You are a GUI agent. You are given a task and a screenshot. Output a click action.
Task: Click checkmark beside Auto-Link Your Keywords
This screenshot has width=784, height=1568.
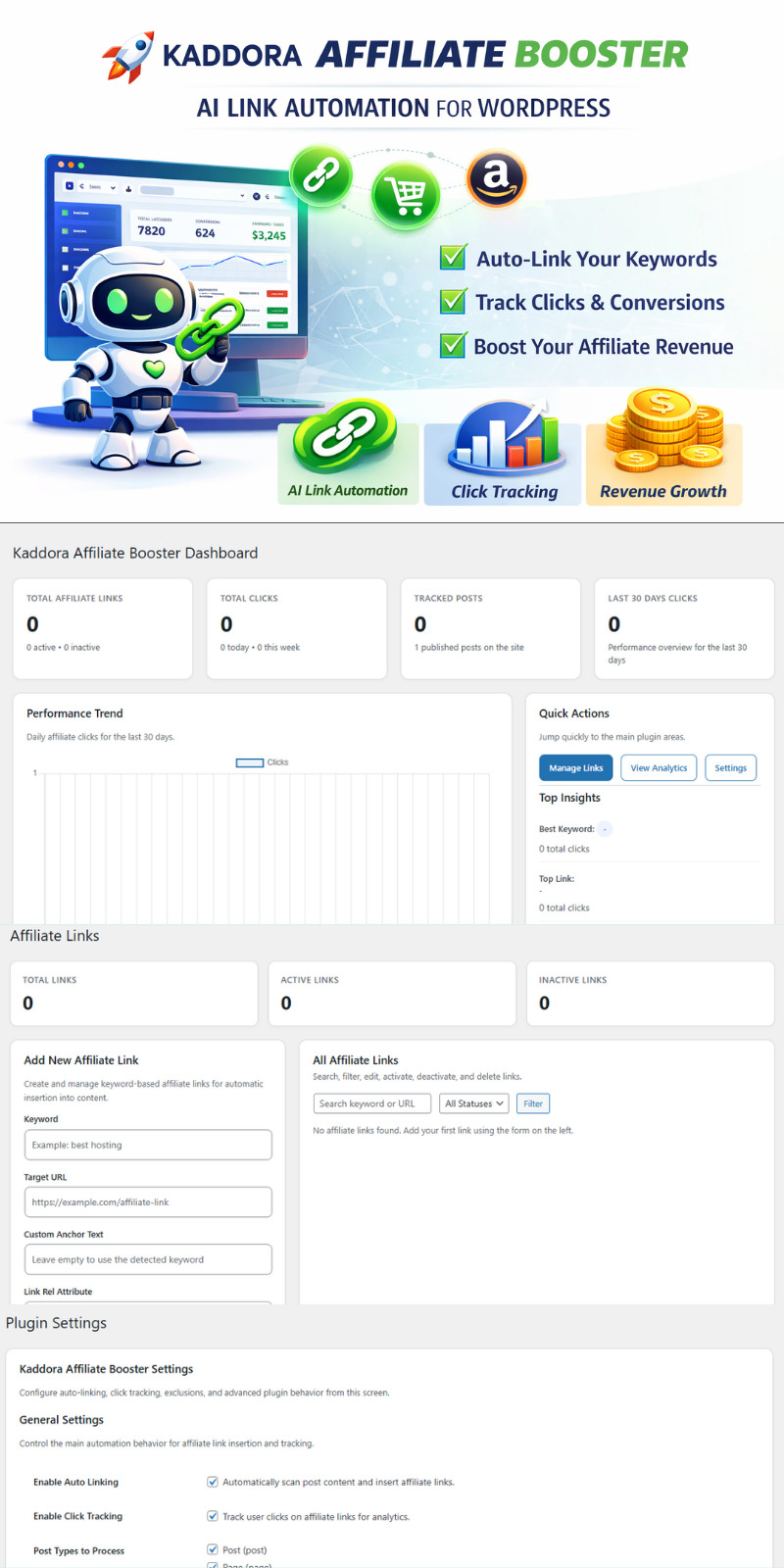(453, 258)
